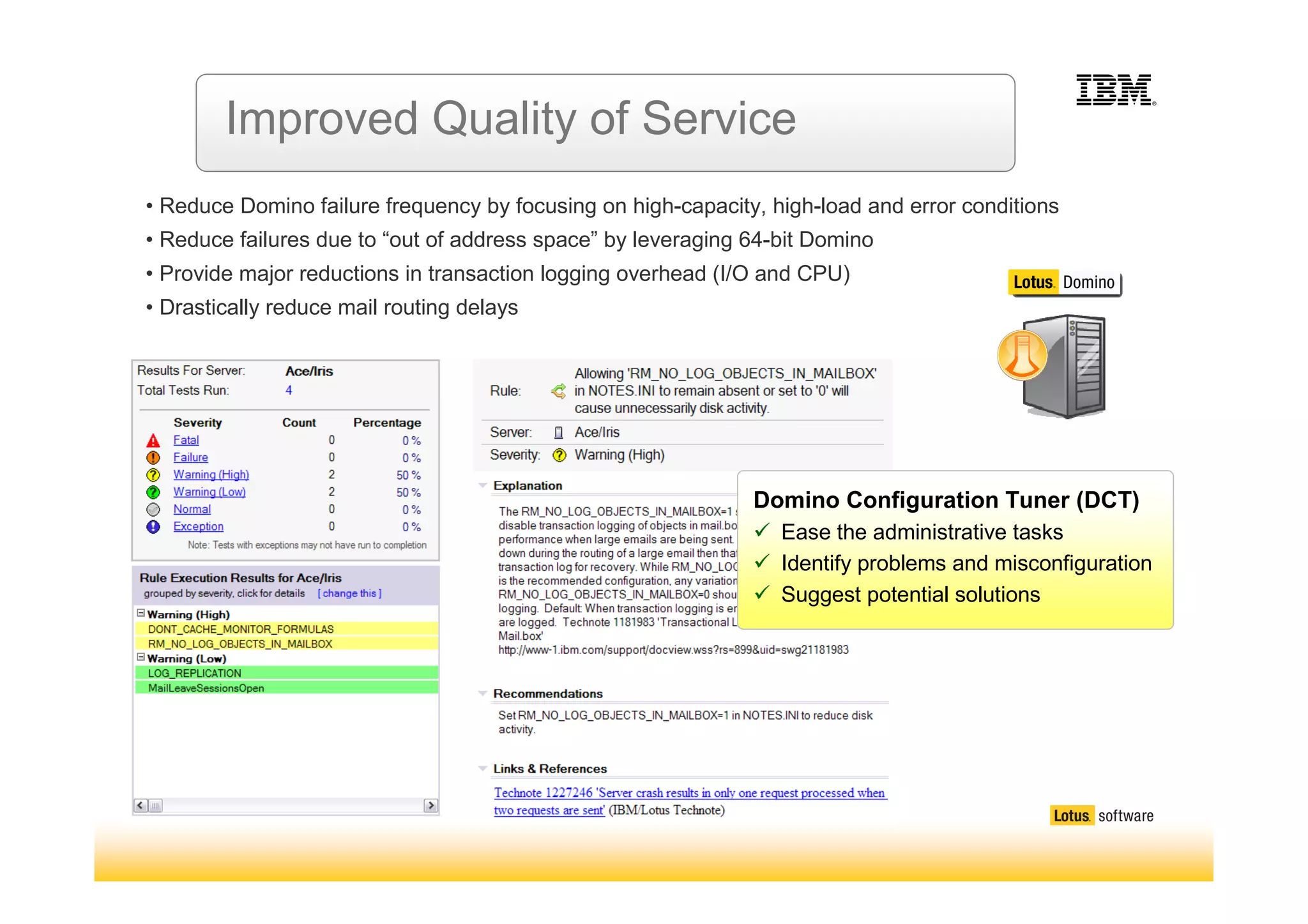This screenshot has height=924, width=1308.
Task: Click the left scroll arrow of results panel
Action: (x=141, y=806)
